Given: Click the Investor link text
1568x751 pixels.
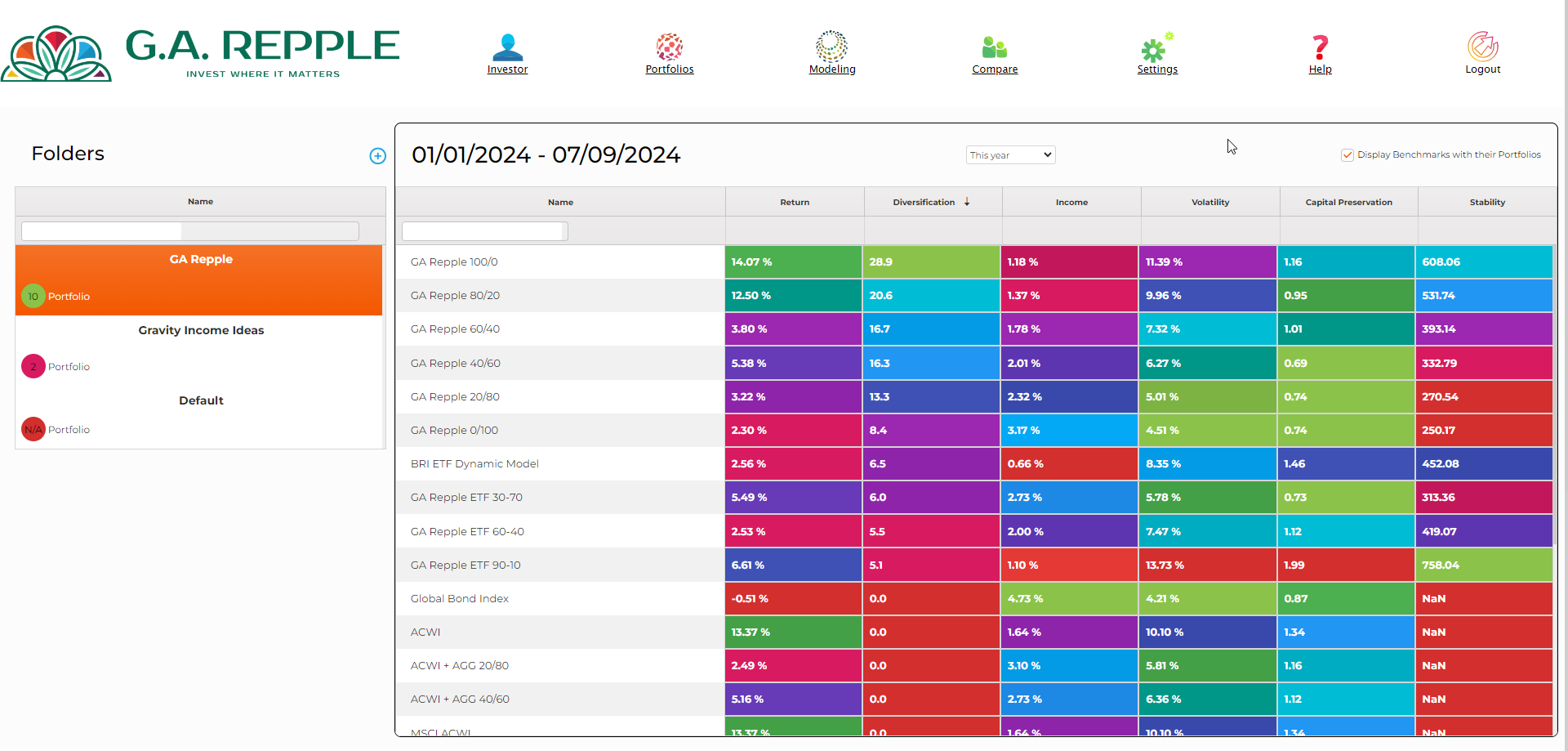Looking at the screenshot, I should click(x=507, y=69).
